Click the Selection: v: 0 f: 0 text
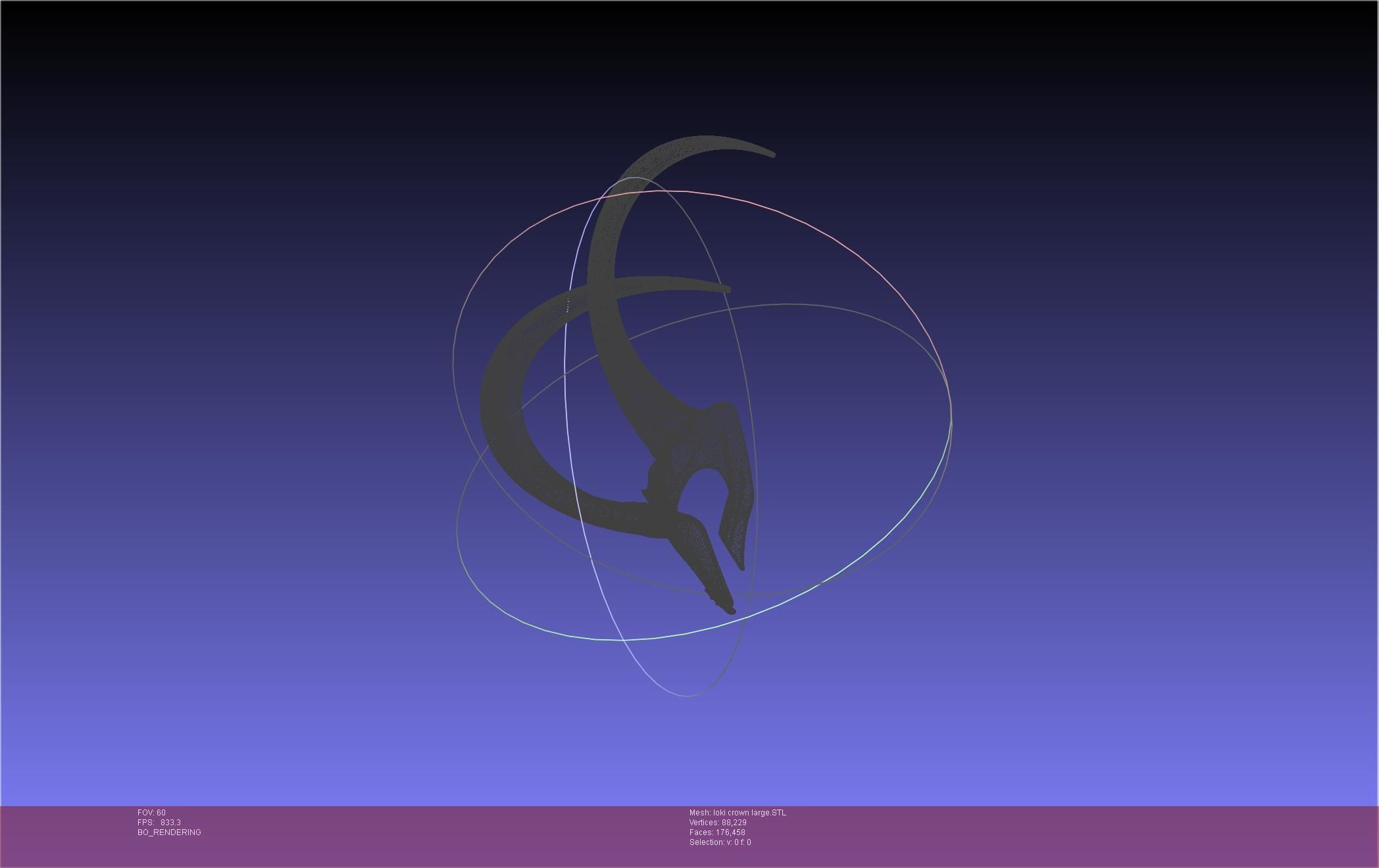 pyautogui.click(x=720, y=842)
